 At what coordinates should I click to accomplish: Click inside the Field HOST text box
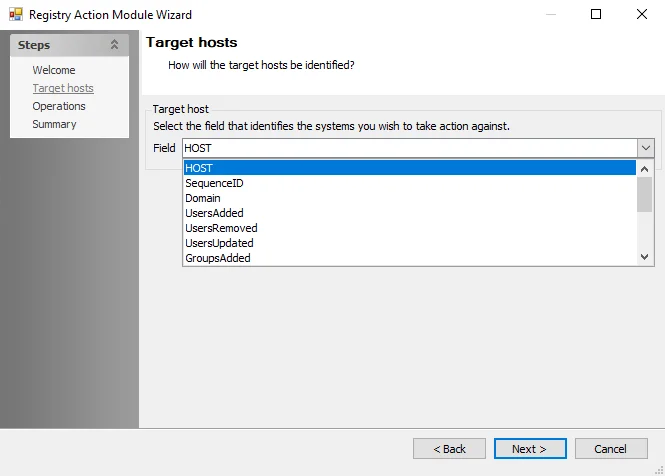click(410, 148)
